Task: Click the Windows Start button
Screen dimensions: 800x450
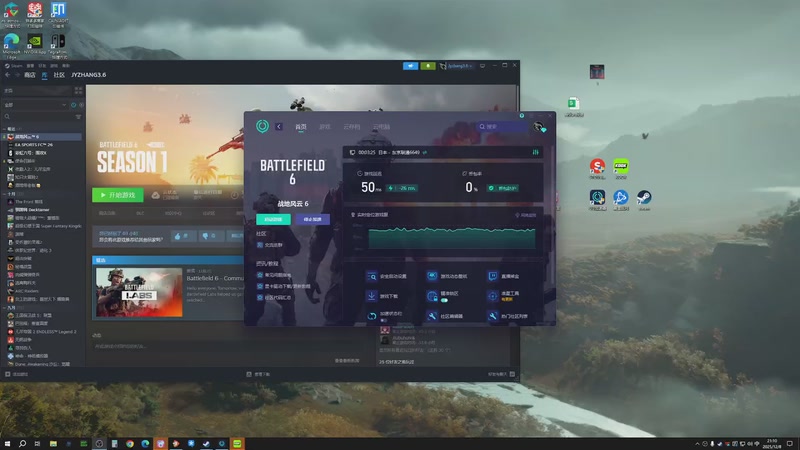Action: pyautogui.click(x=7, y=444)
